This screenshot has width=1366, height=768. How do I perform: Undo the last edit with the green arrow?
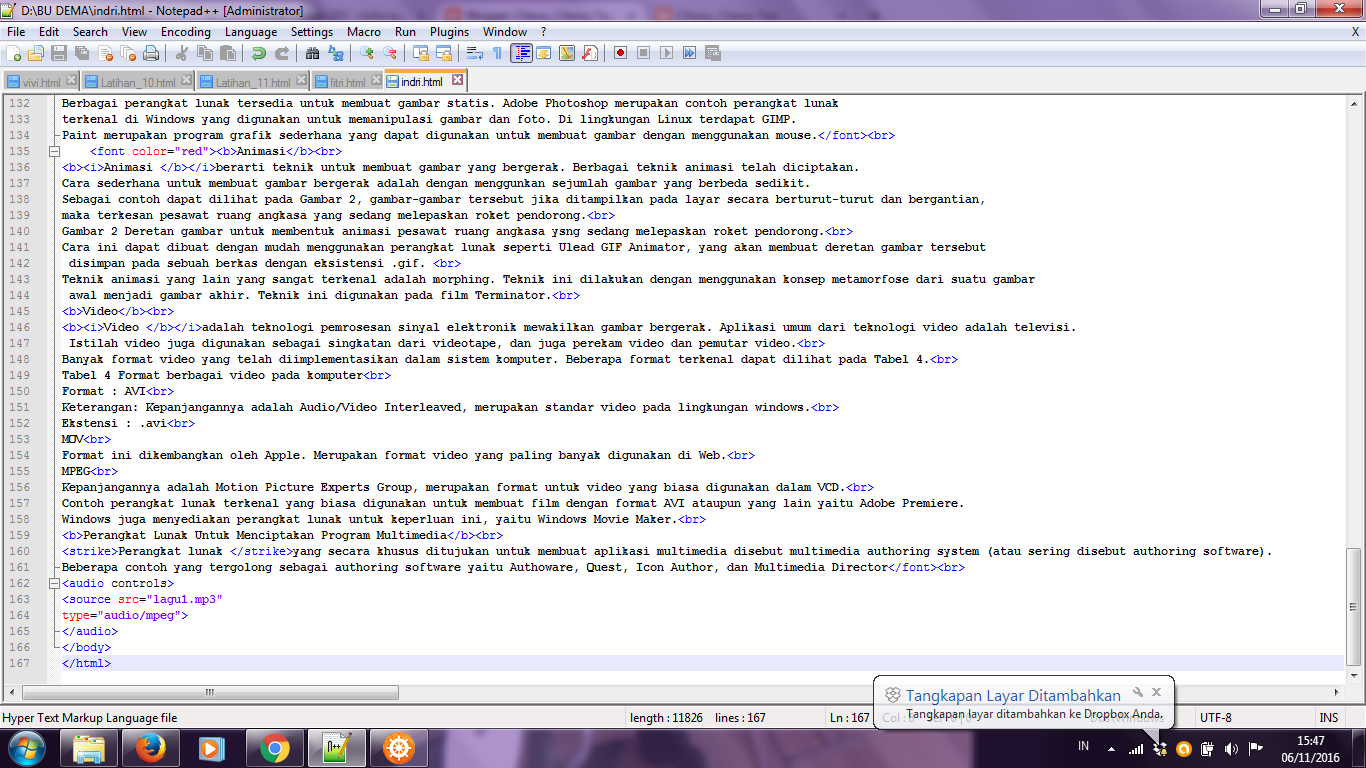[x=259, y=53]
